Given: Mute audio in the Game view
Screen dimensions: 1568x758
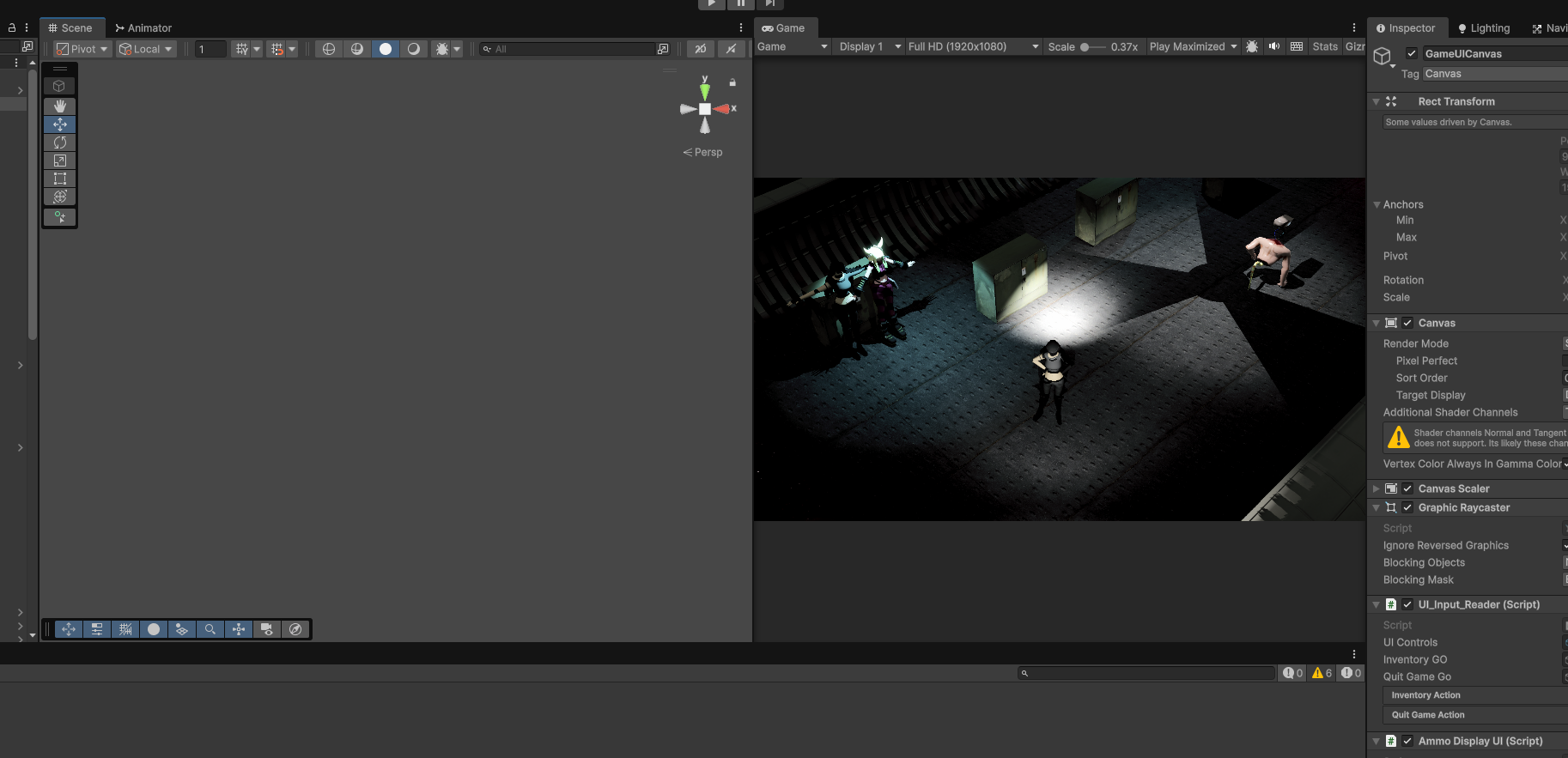Looking at the screenshot, I should 1274,46.
